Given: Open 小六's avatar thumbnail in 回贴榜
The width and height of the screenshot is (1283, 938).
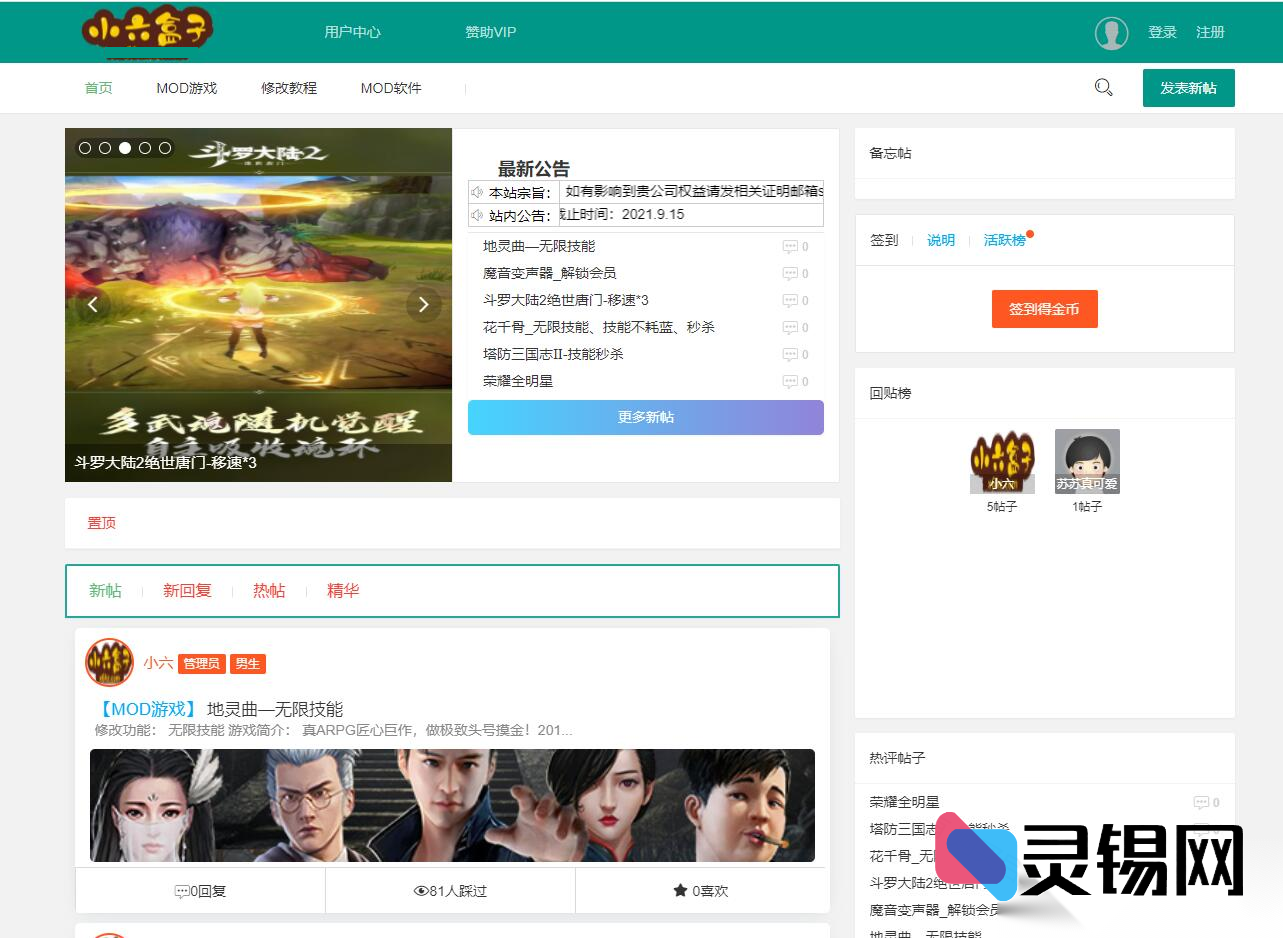Looking at the screenshot, I should [1002, 460].
